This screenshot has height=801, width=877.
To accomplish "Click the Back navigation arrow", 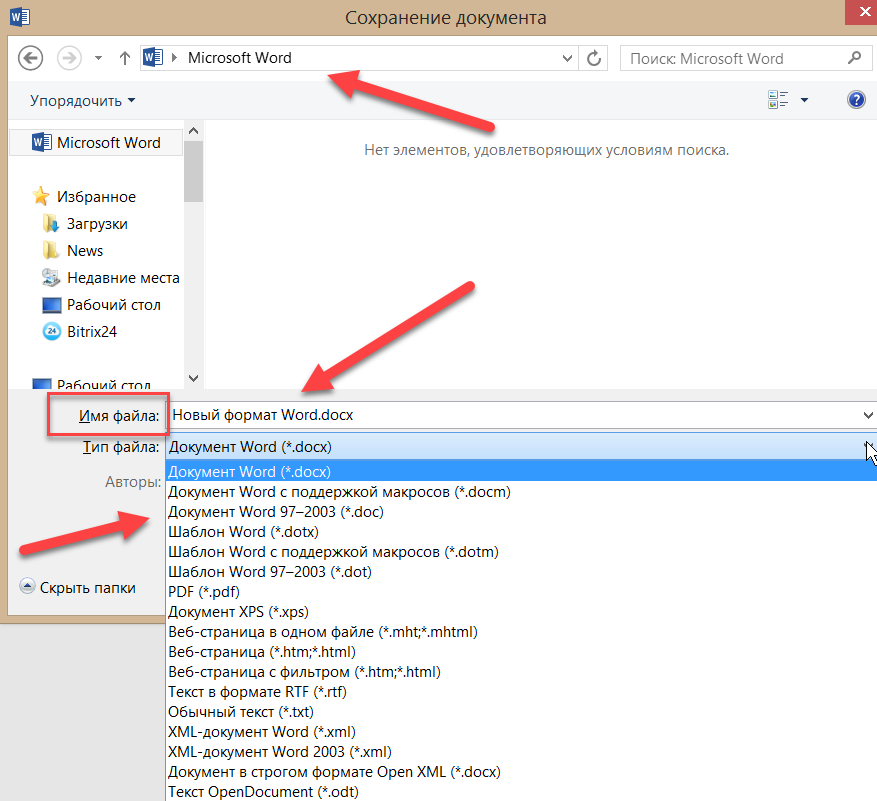I will pos(30,58).
